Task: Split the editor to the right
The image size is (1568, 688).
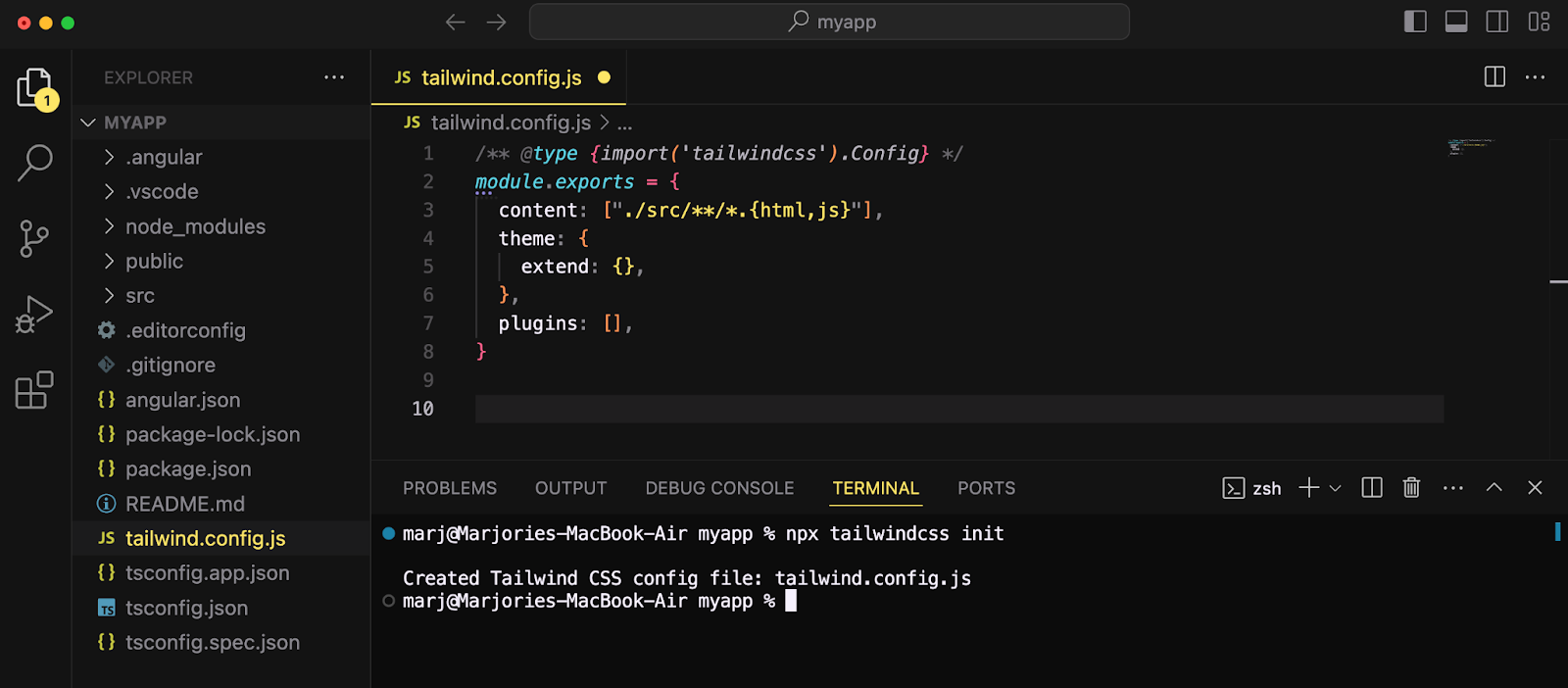Action: click(1494, 76)
